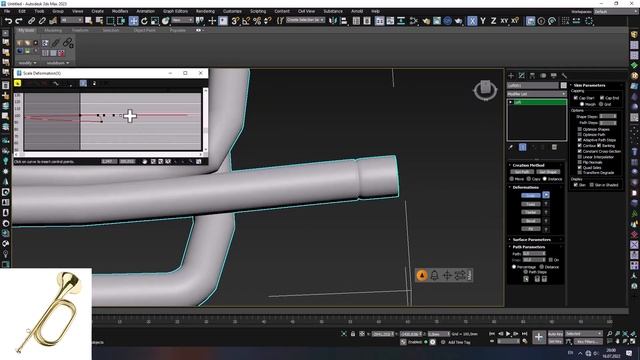Enable Optimize Path checkbox
Image resolution: width=640 pixels, height=360 pixels.
580,134
